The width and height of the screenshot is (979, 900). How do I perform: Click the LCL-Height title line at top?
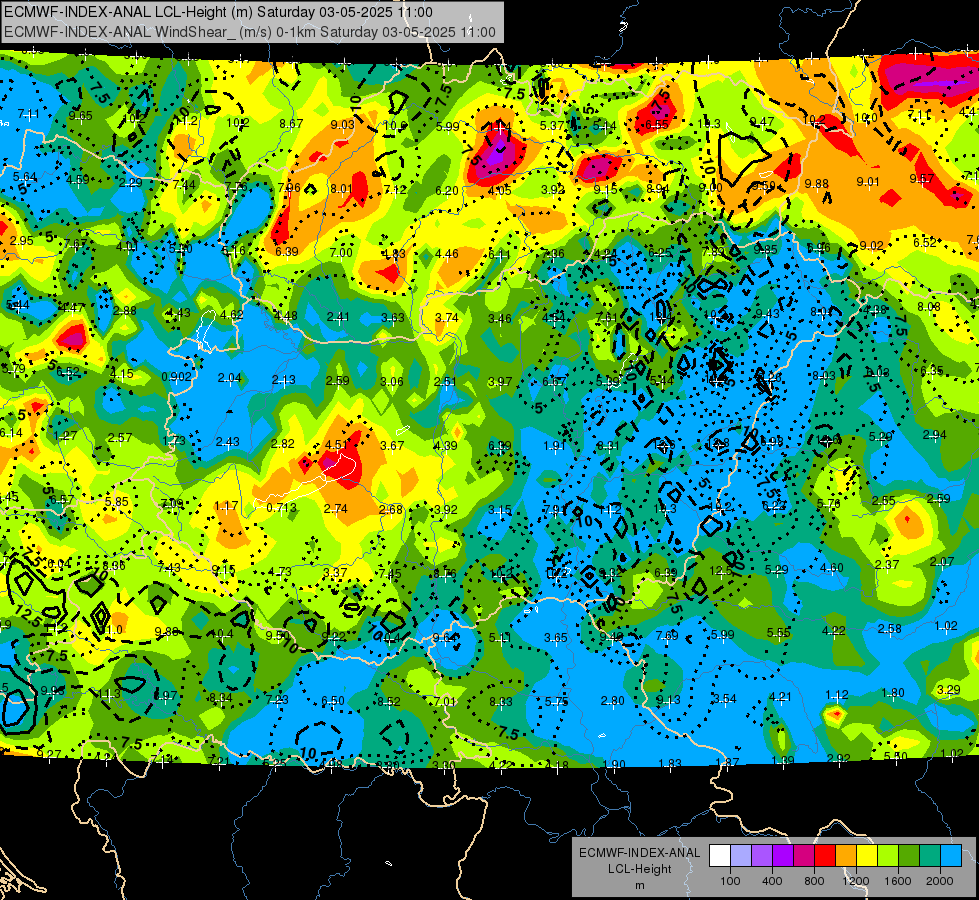(218, 12)
